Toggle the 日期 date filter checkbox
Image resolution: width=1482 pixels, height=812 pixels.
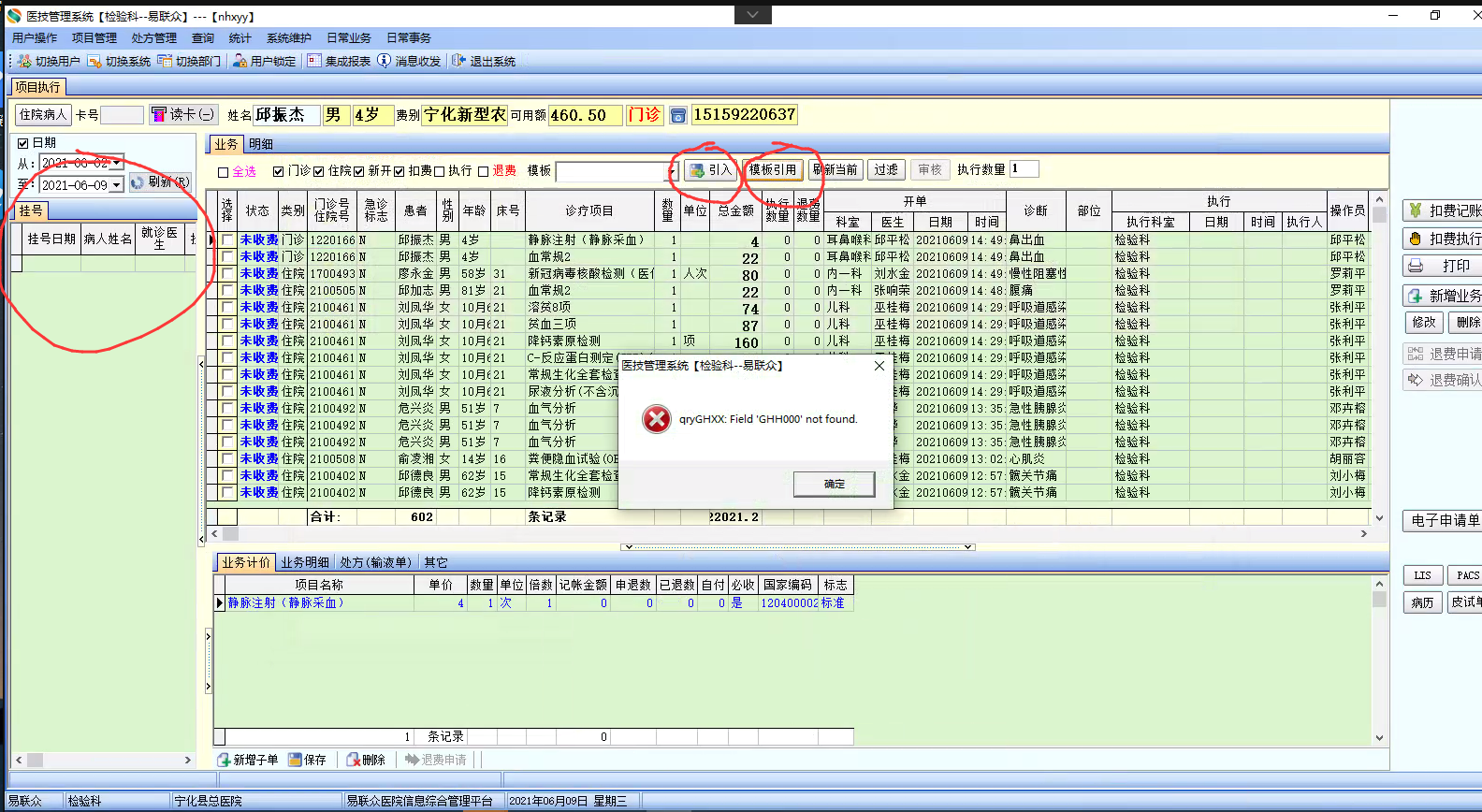tap(23, 143)
